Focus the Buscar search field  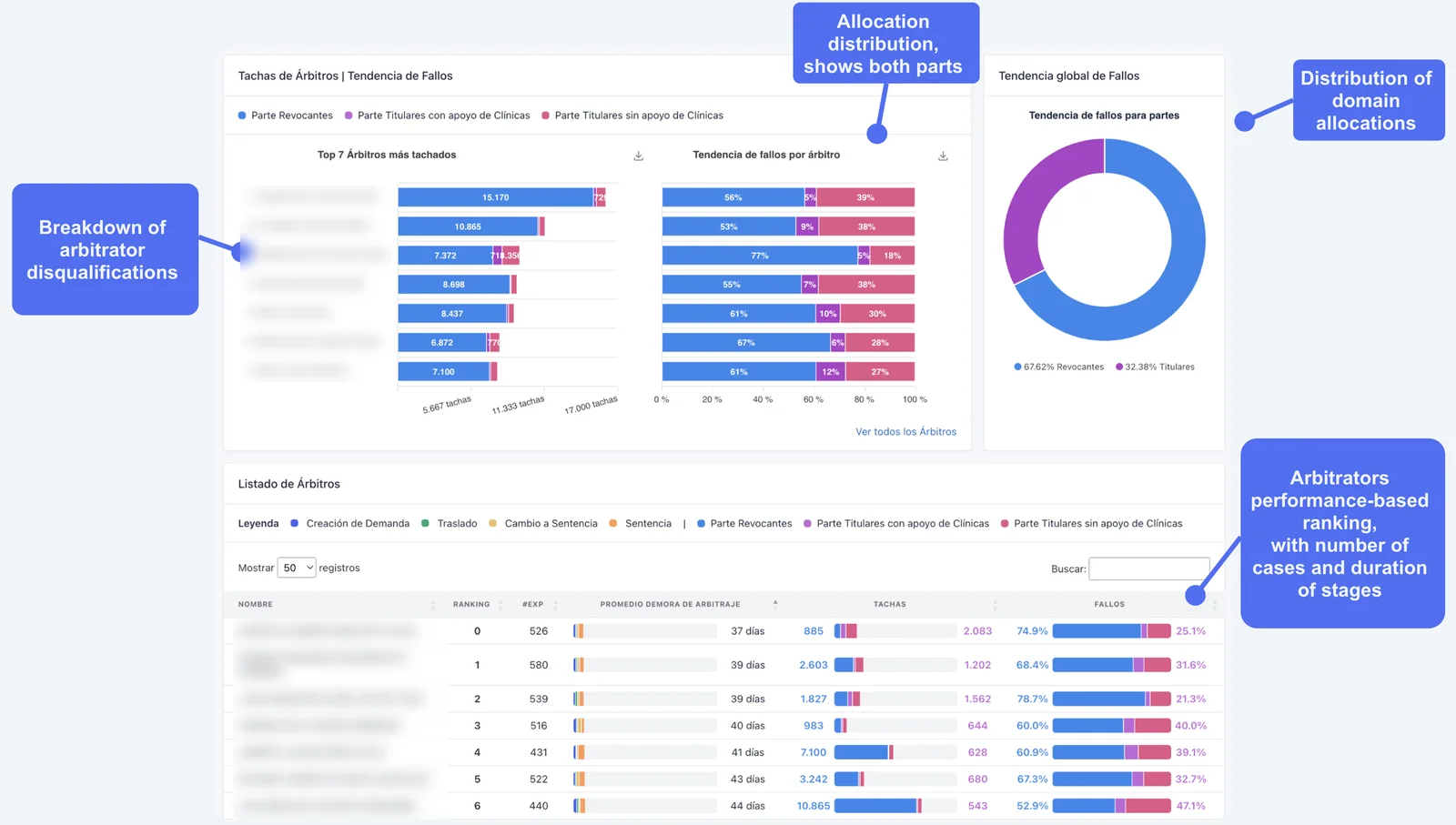click(x=1149, y=568)
